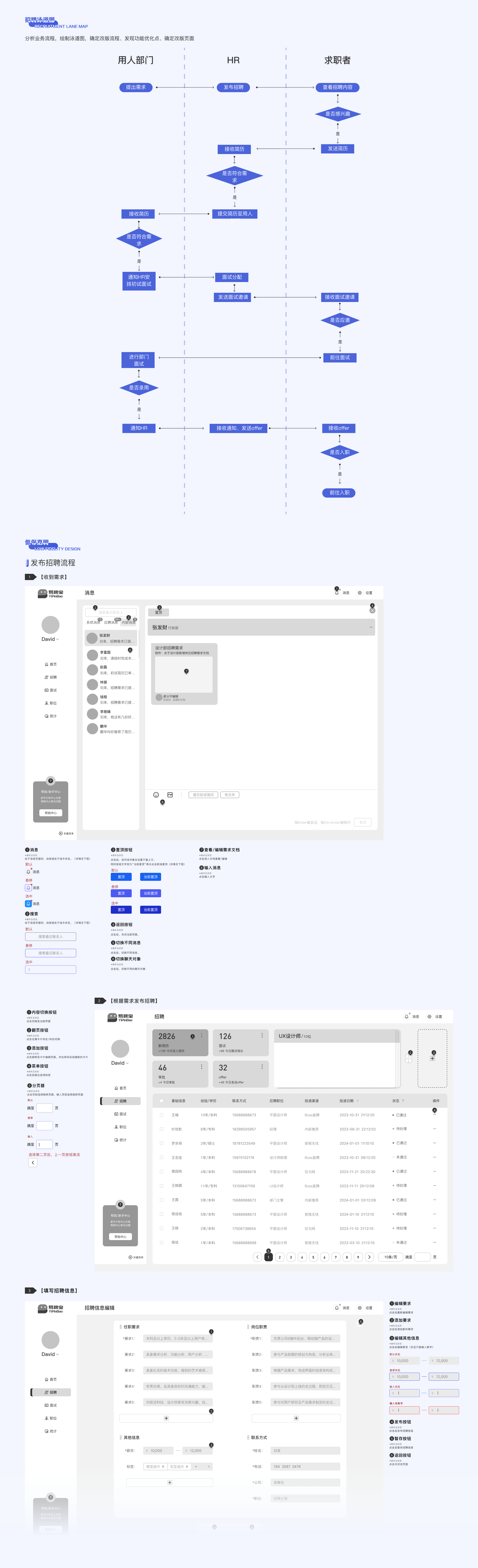Close the chat with the round X icon
Screen dimensions: 478x1568
pos(372,610)
